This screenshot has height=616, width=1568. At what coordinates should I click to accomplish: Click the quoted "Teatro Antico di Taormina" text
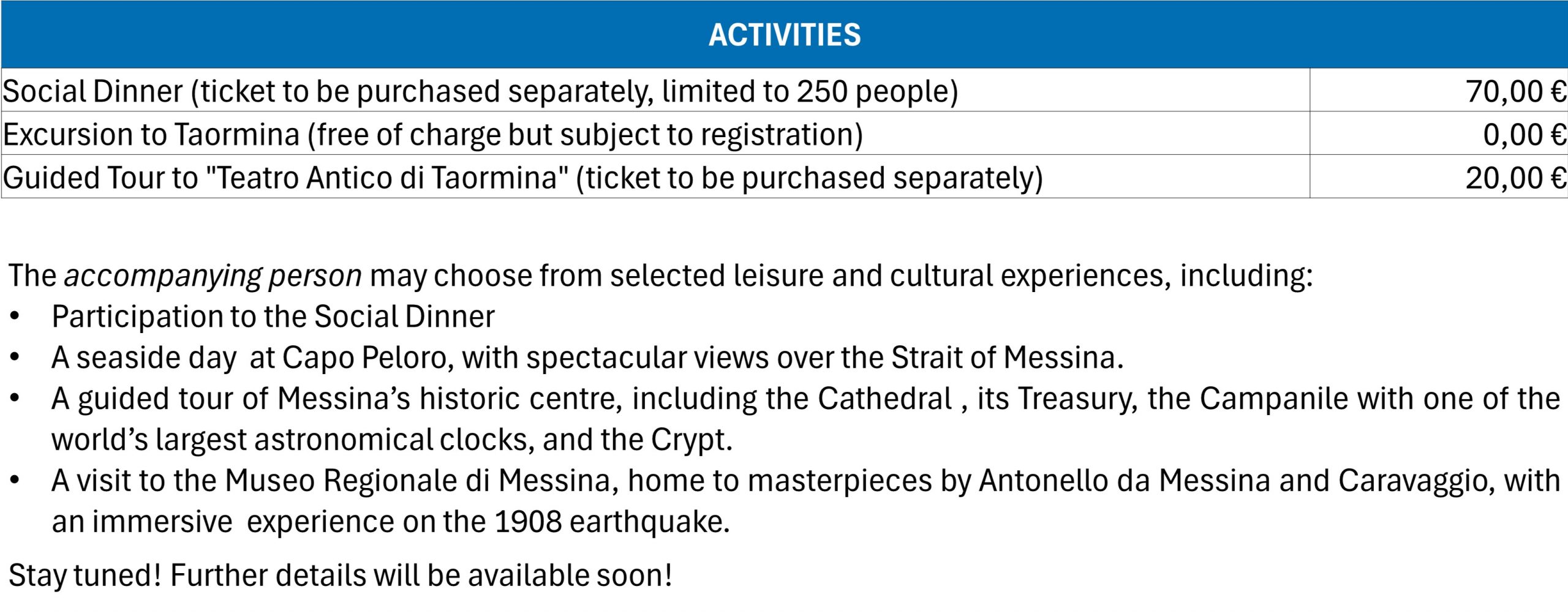coord(386,178)
